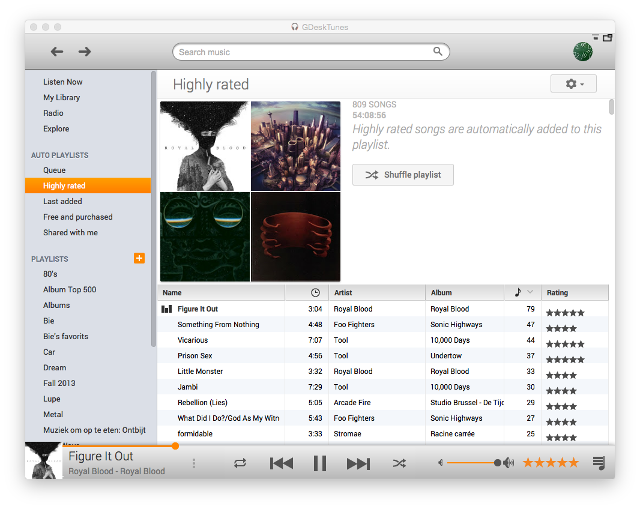This screenshot has width=640, height=509.
Task: Click the Sonic Highways city cover
Action: coord(296,146)
